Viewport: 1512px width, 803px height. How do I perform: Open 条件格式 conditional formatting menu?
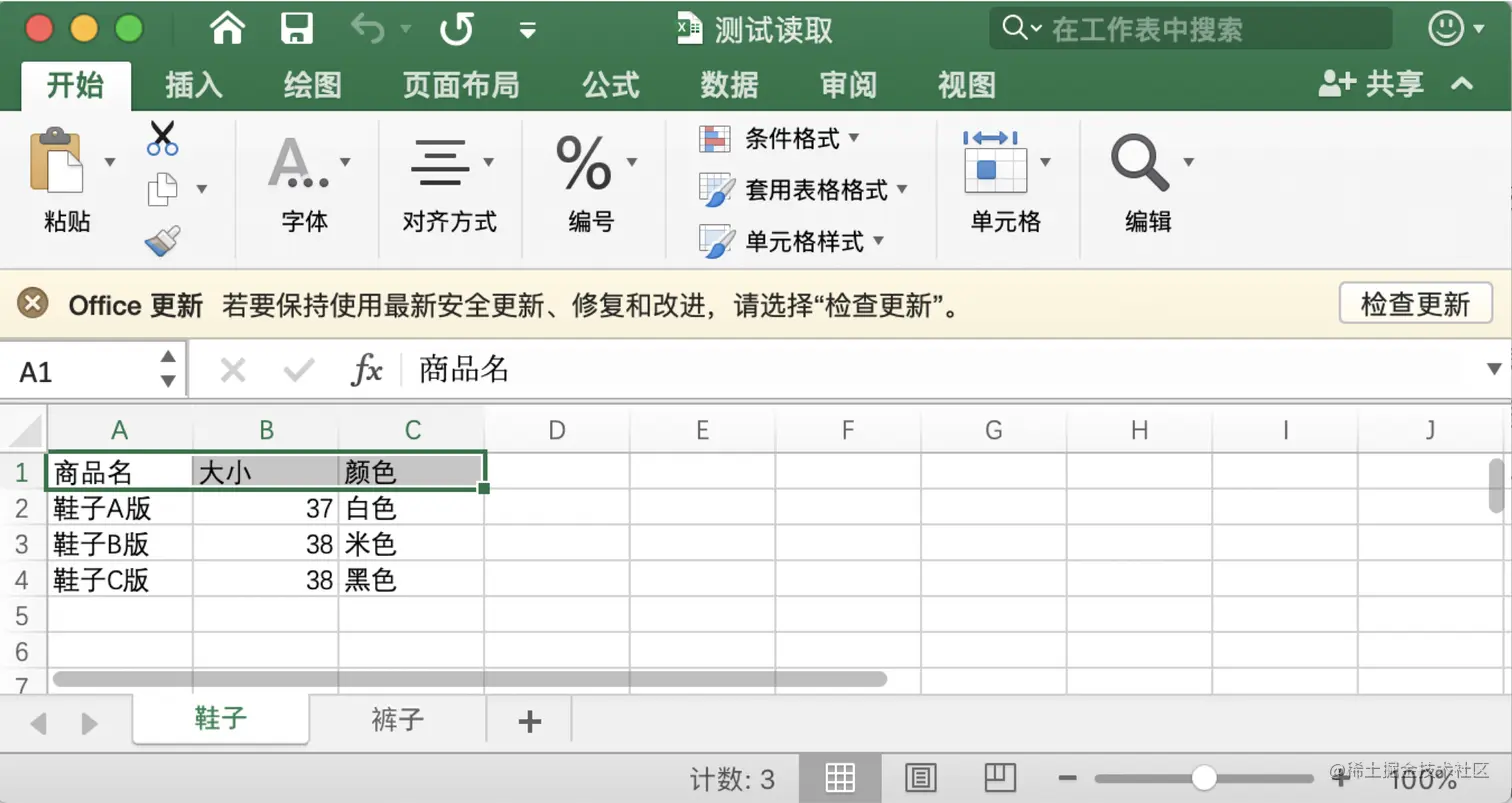779,138
